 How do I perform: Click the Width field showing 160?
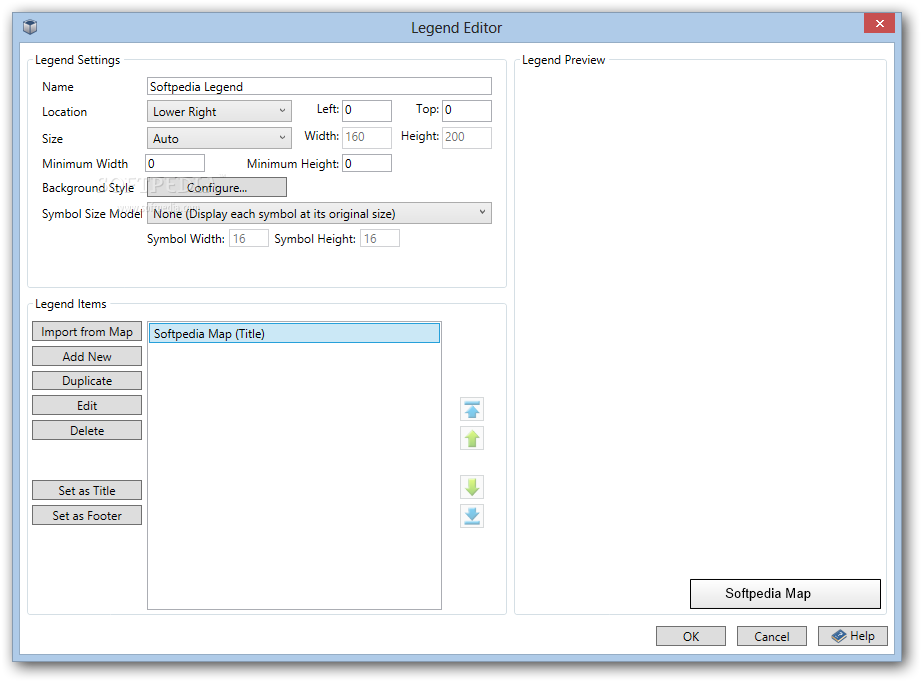click(367, 137)
